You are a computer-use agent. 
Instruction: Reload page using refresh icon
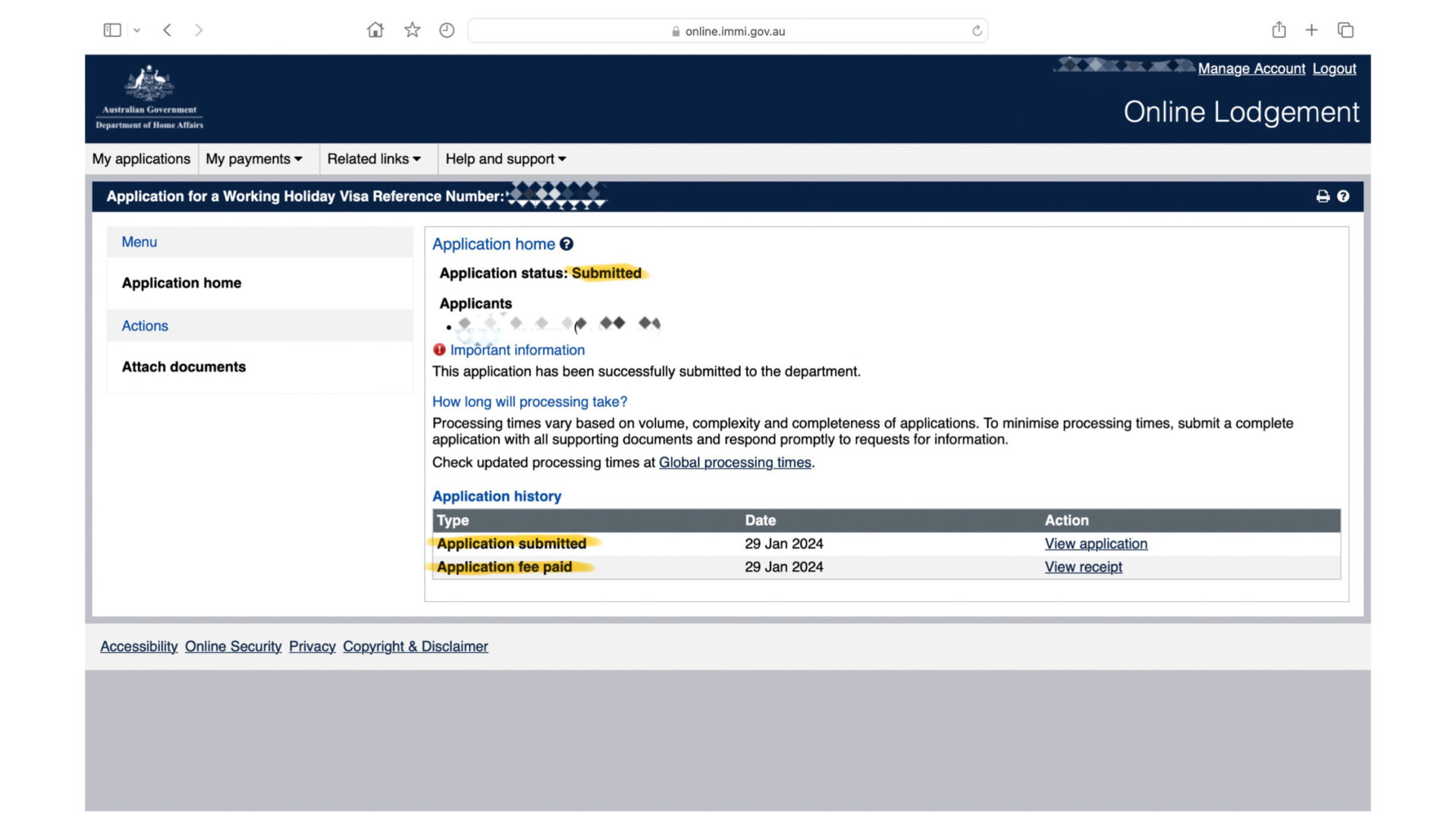click(977, 31)
